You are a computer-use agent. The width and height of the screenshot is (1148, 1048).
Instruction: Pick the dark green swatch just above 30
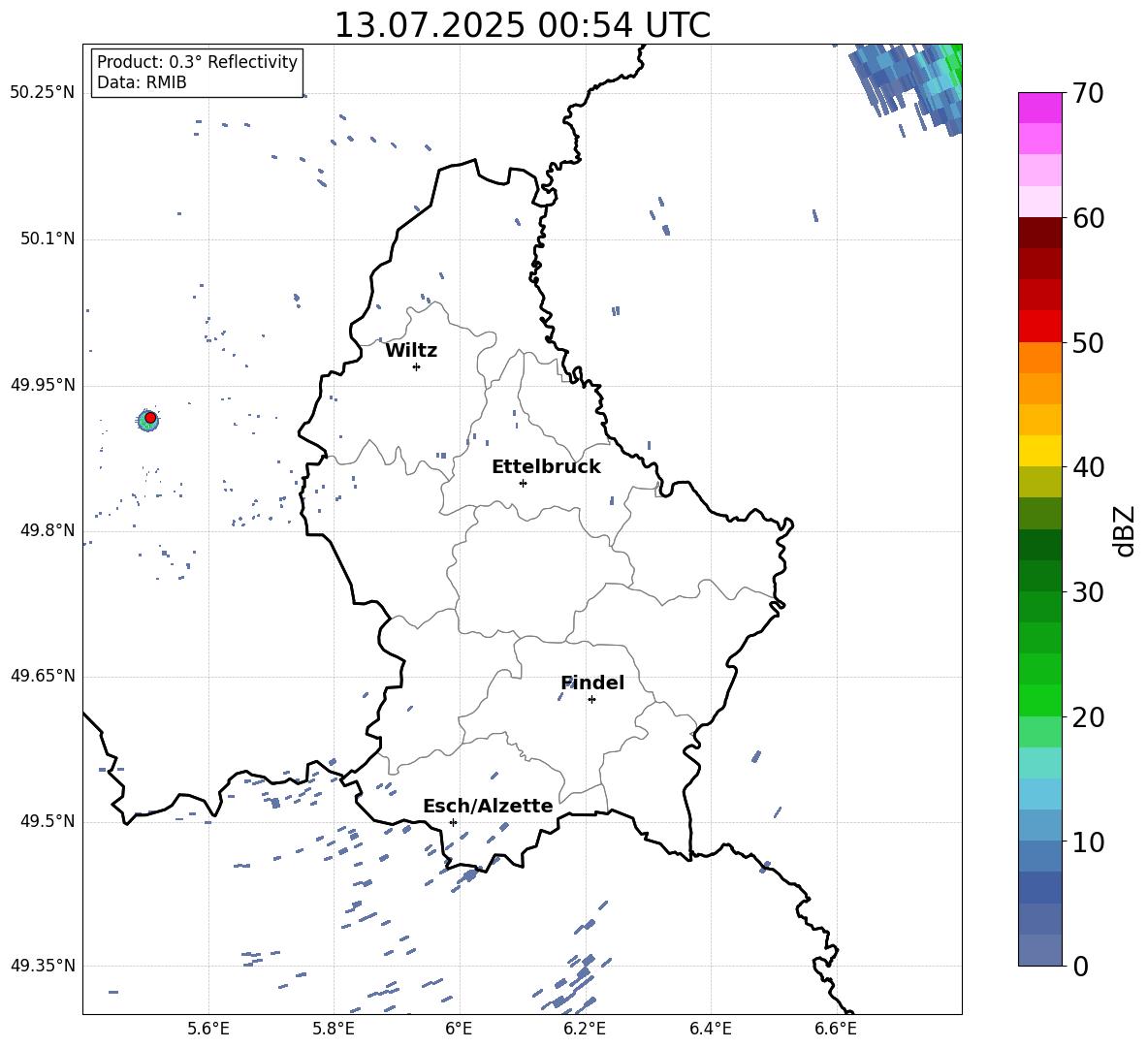click(1039, 576)
